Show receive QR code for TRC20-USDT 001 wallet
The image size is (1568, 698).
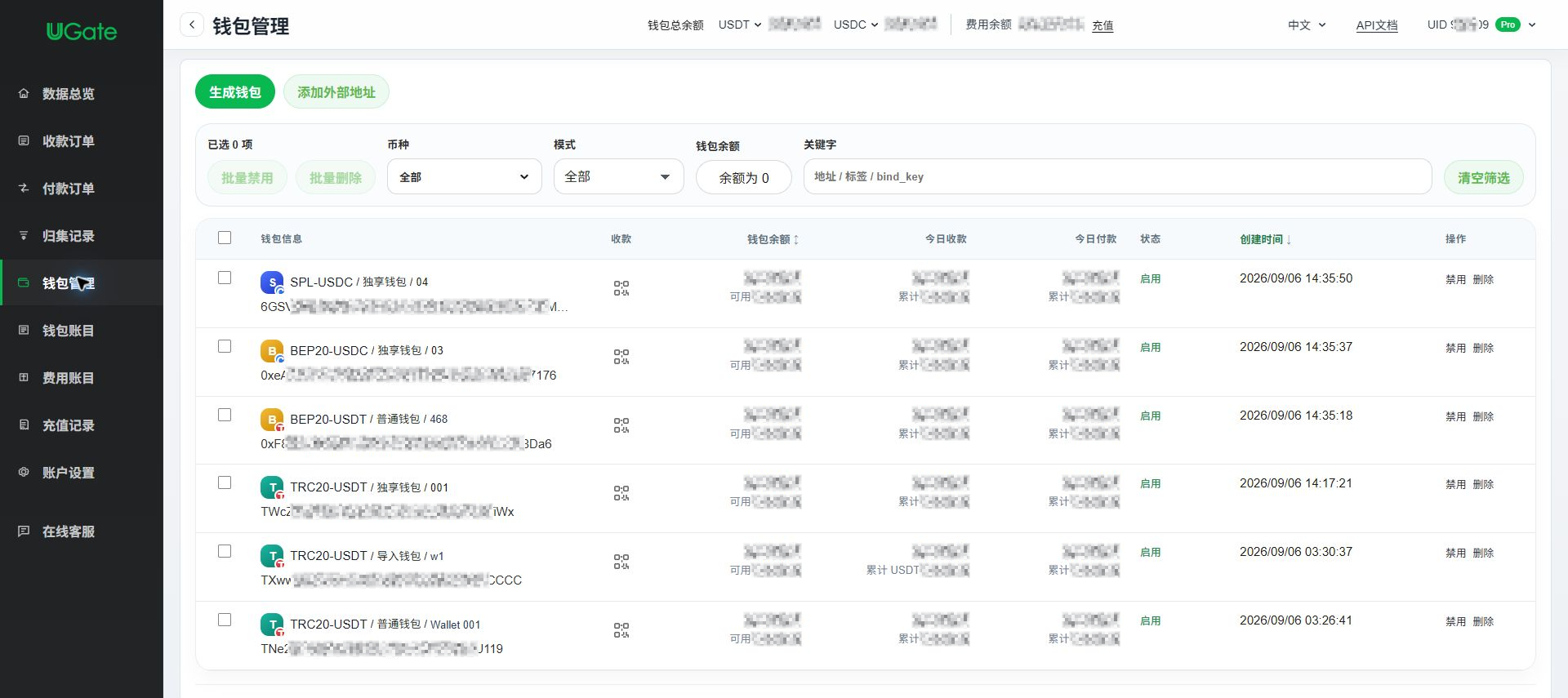coord(621,493)
